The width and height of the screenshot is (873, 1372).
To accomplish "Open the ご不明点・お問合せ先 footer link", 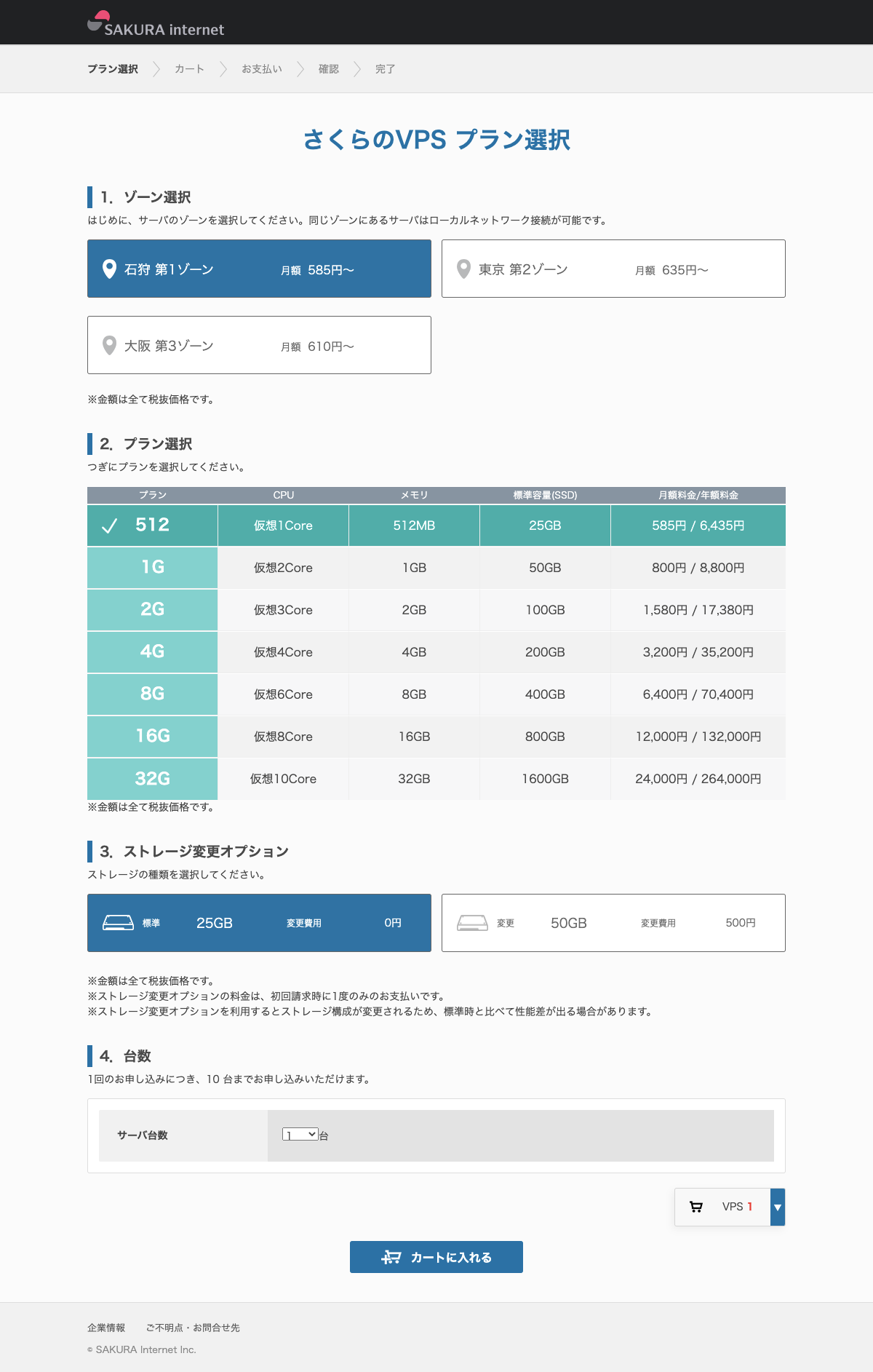I will (x=193, y=1328).
